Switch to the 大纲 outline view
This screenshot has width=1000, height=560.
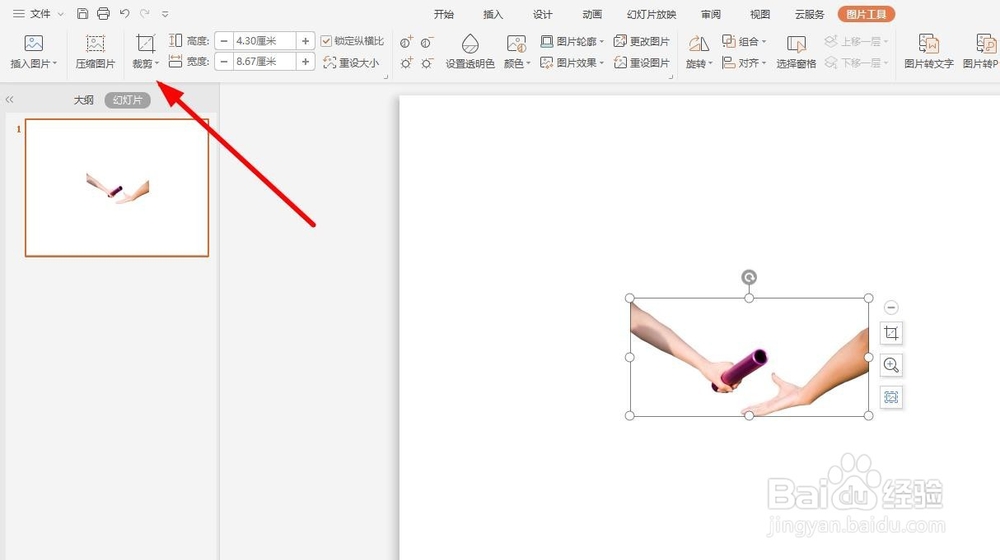[84, 100]
